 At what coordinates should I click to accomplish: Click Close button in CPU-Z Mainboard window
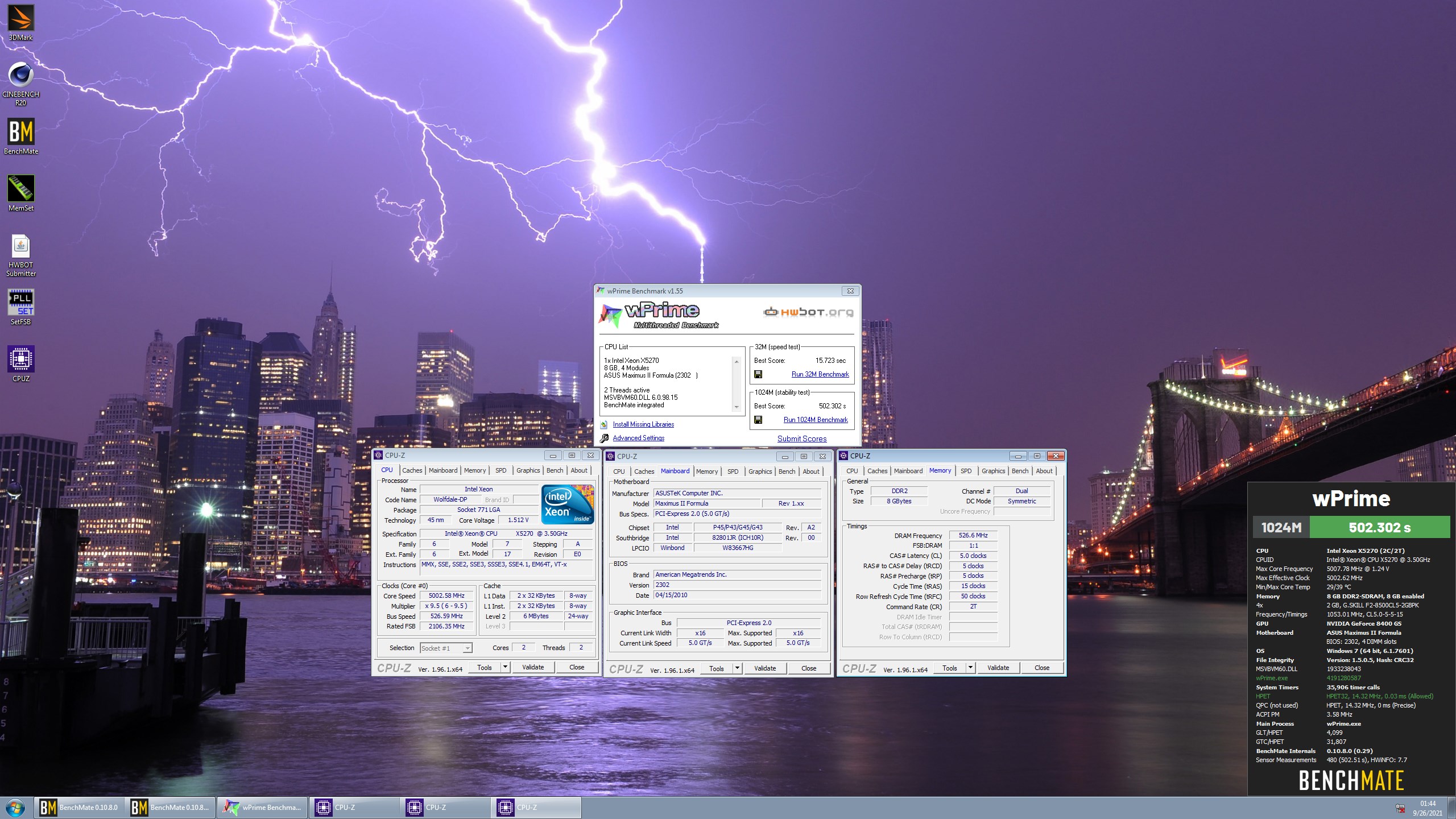[809, 668]
